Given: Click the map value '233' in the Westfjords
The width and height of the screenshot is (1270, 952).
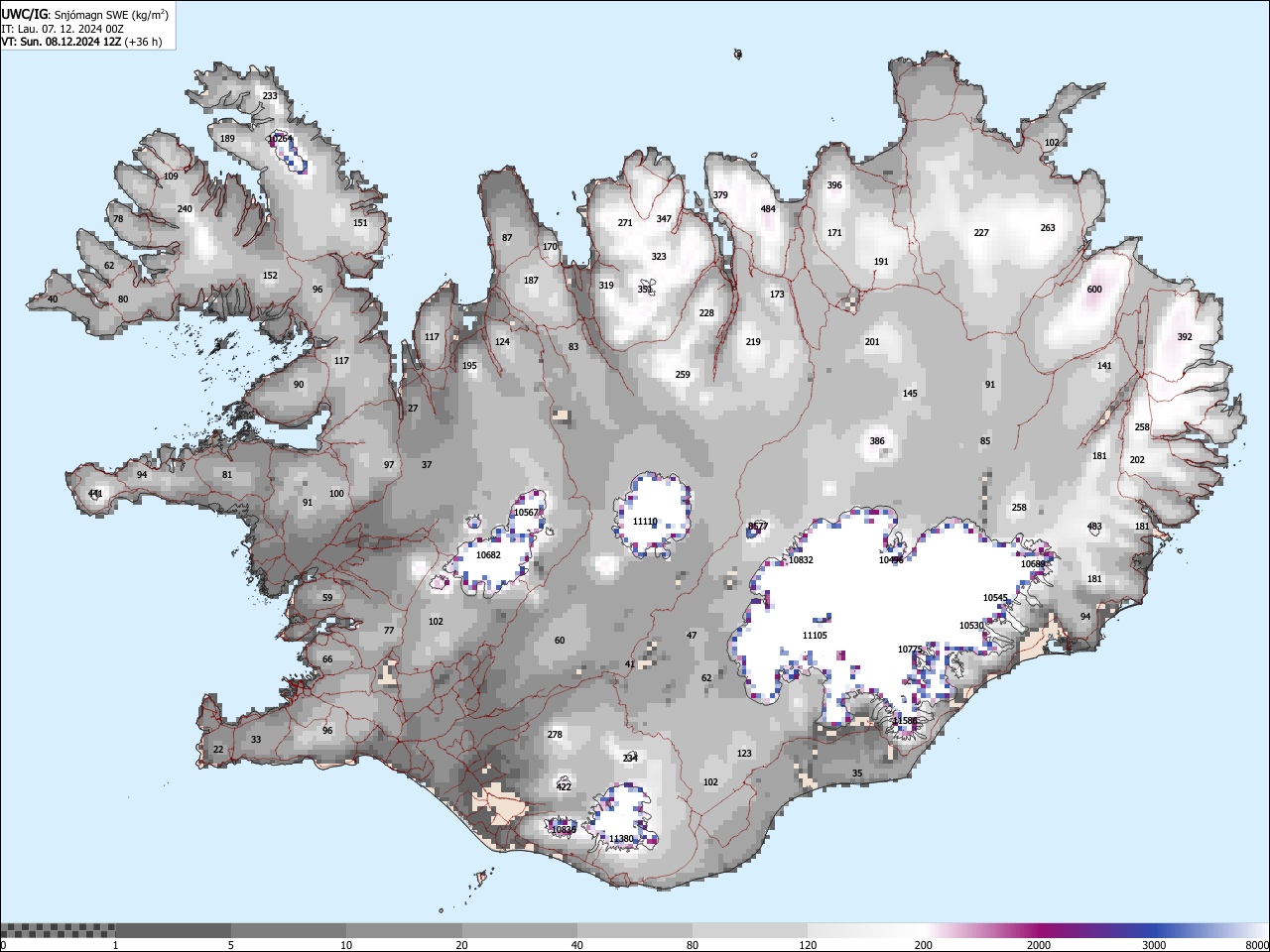Looking at the screenshot, I should [270, 96].
